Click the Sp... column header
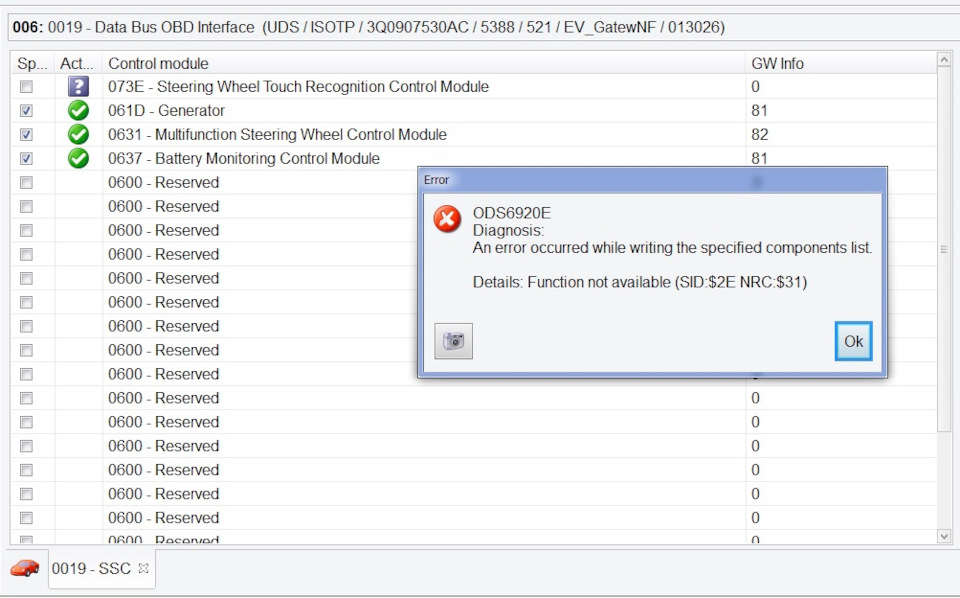The image size is (960, 598). coord(32,63)
